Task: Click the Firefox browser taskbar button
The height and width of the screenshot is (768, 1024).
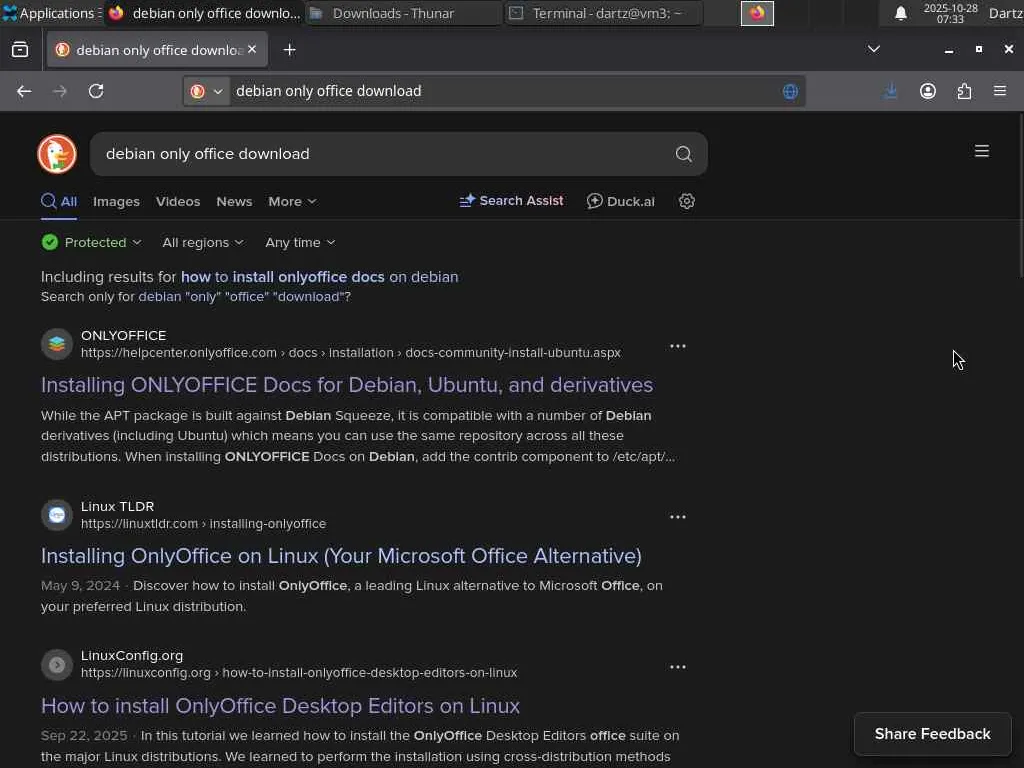Action: coord(203,13)
